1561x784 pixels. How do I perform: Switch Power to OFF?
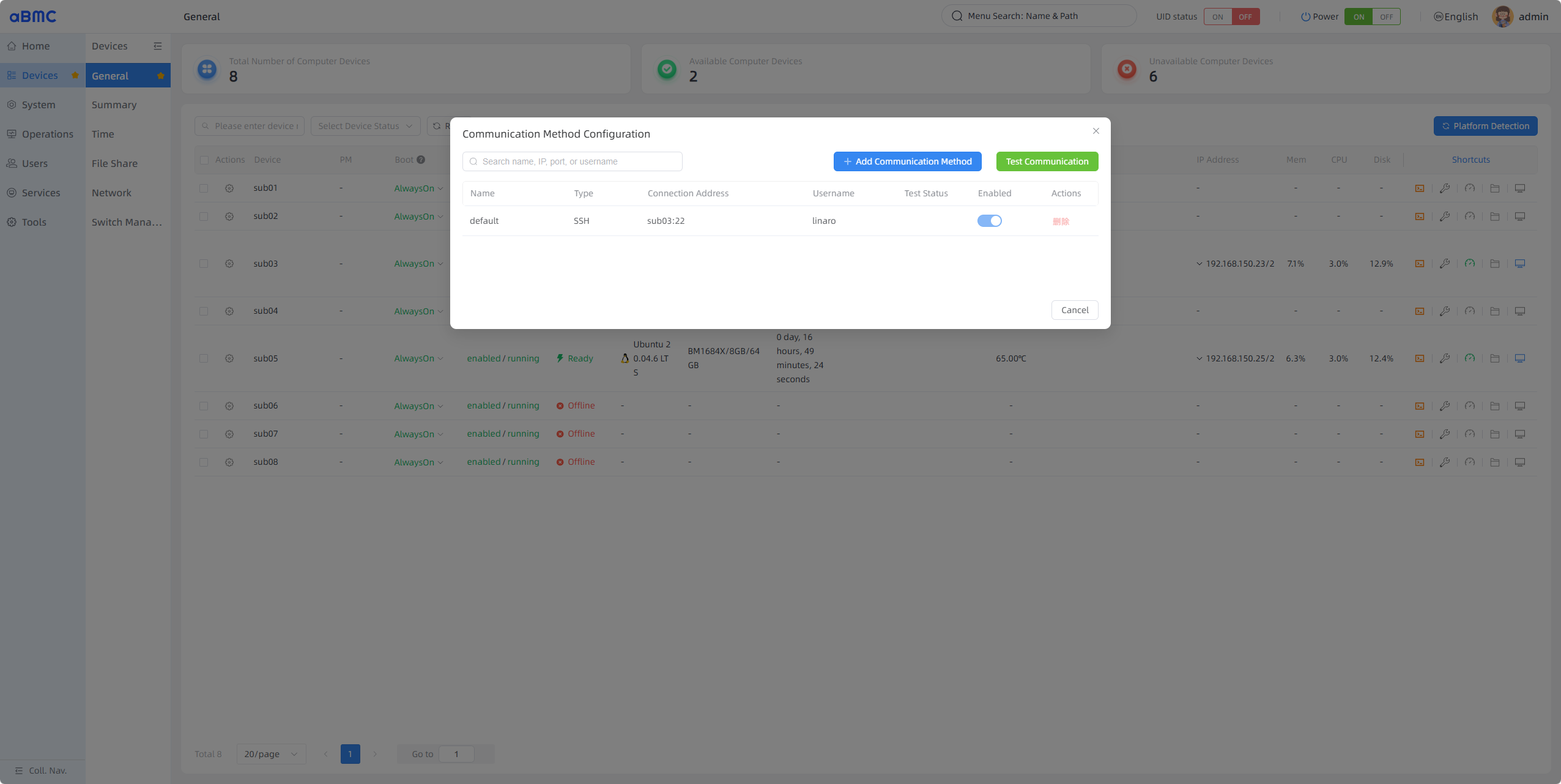(x=1387, y=17)
